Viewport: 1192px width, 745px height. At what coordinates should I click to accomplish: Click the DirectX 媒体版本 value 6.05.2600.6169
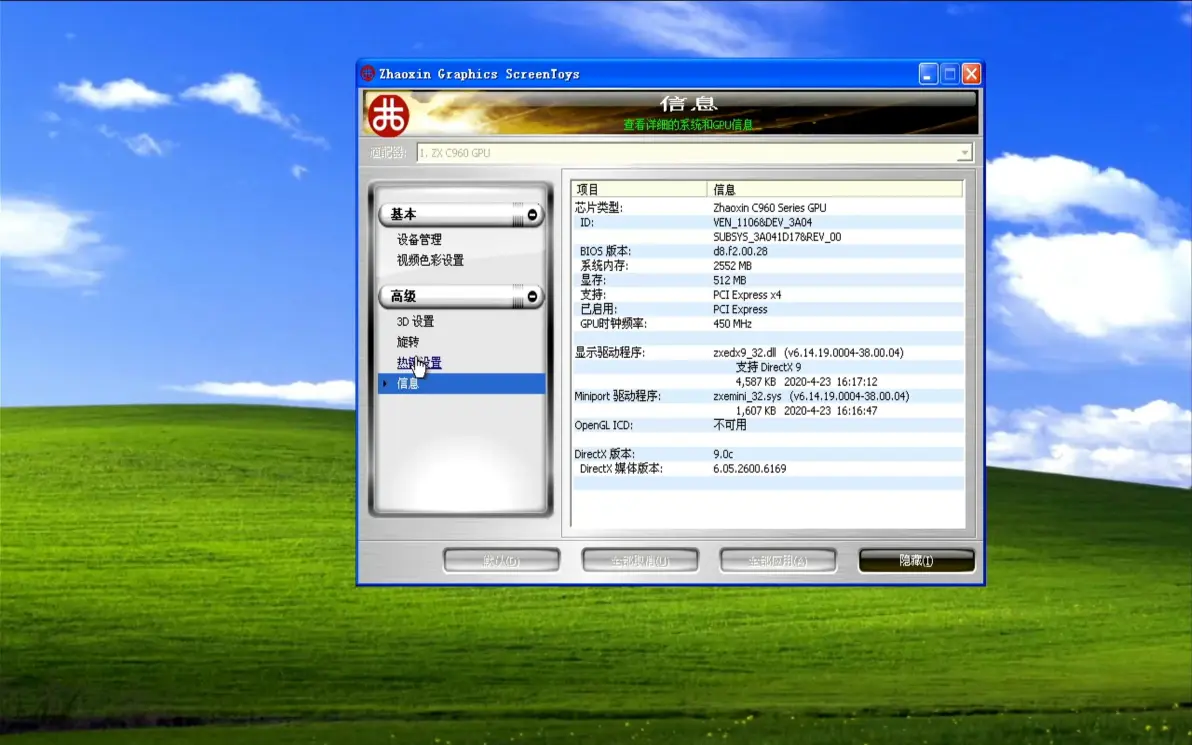coord(750,468)
